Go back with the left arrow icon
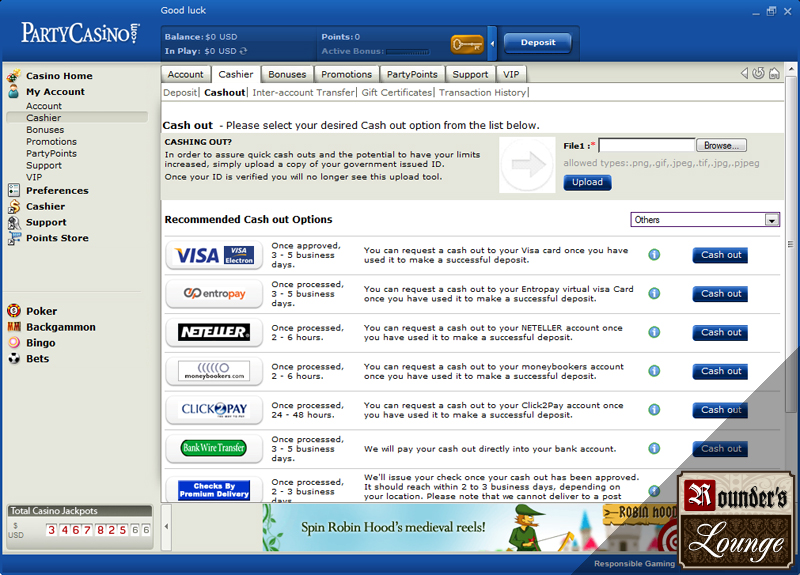 point(744,73)
